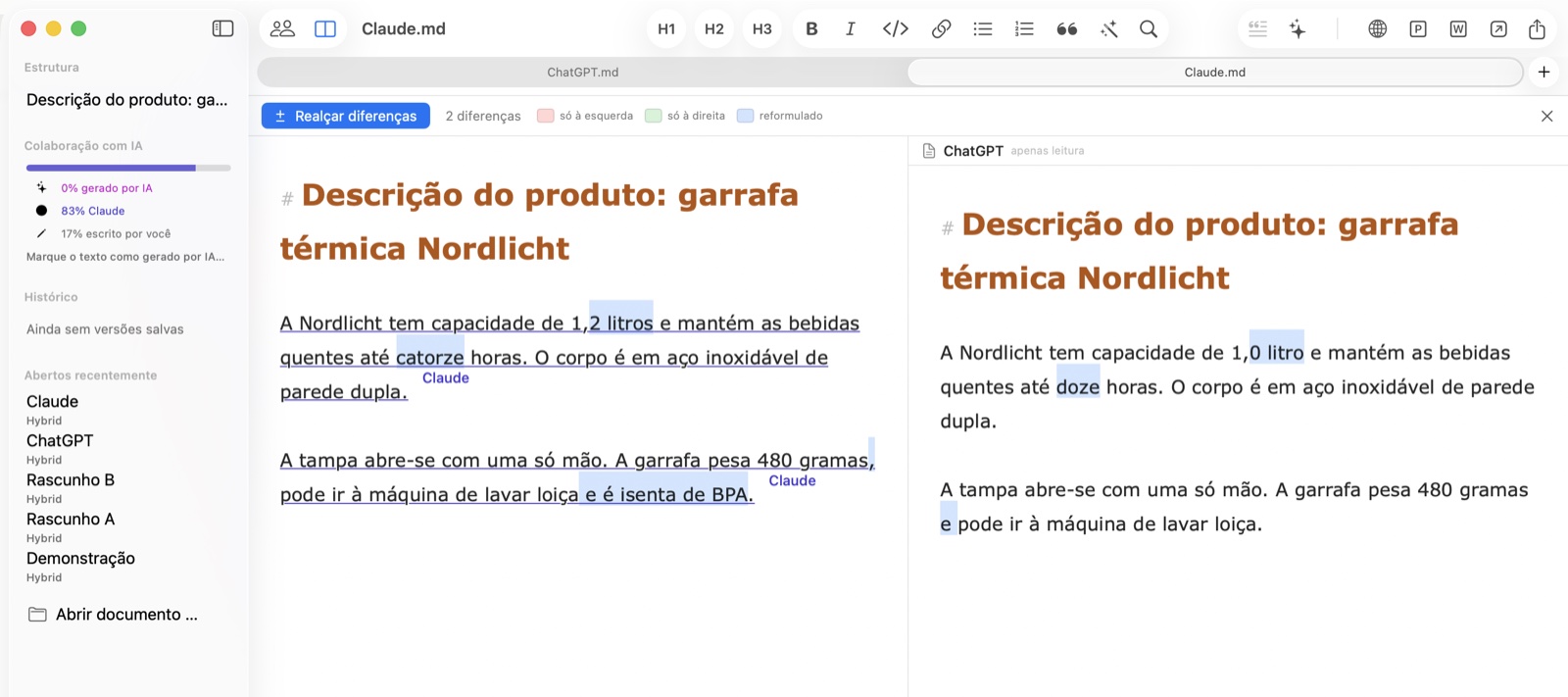Viewport: 1568px width, 697px height.
Task: Click the right pane ChatGPT title heading
Action: [1200, 251]
